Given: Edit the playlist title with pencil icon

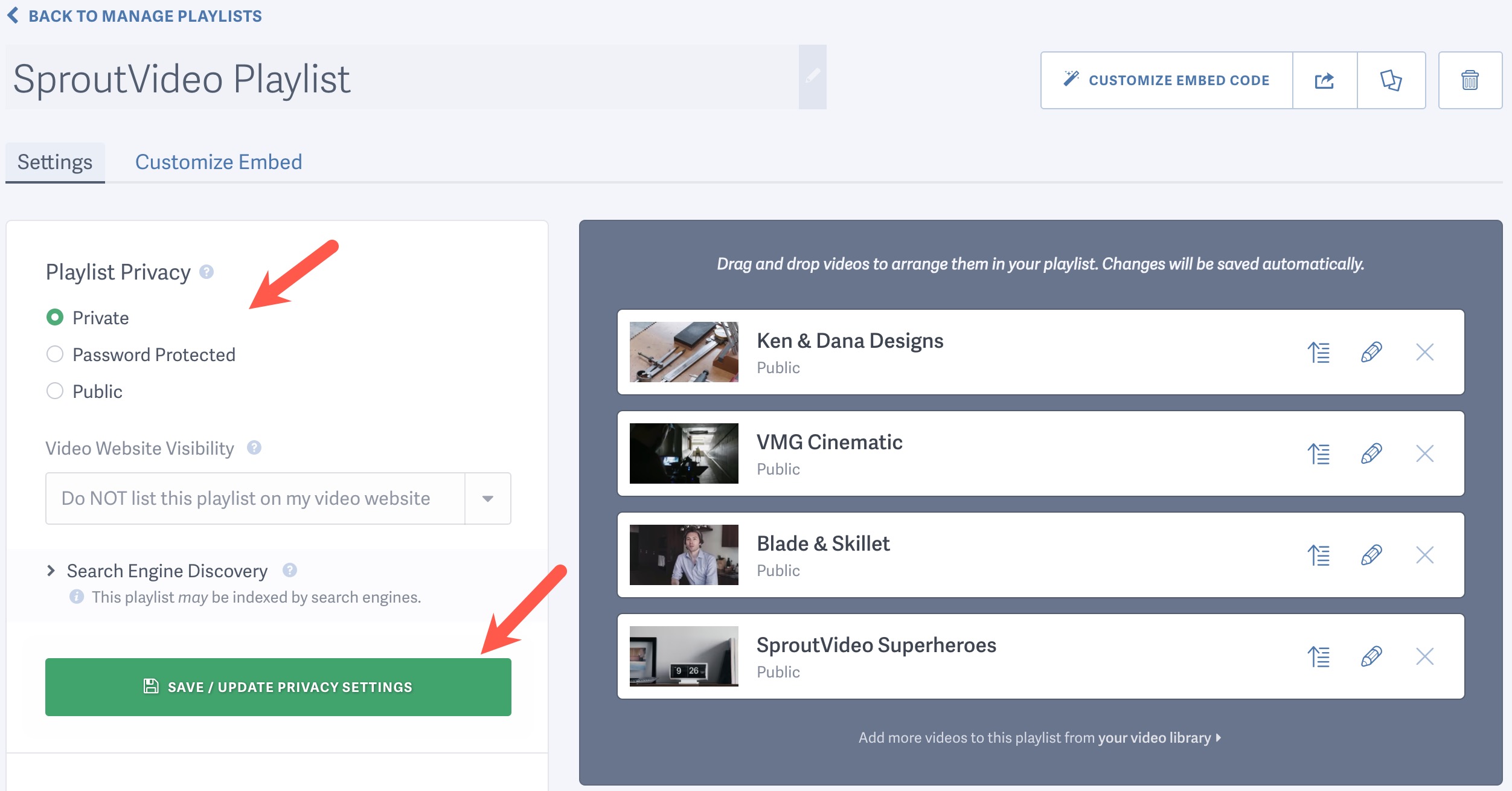Looking at the screenshot, I should coord(812,76).
